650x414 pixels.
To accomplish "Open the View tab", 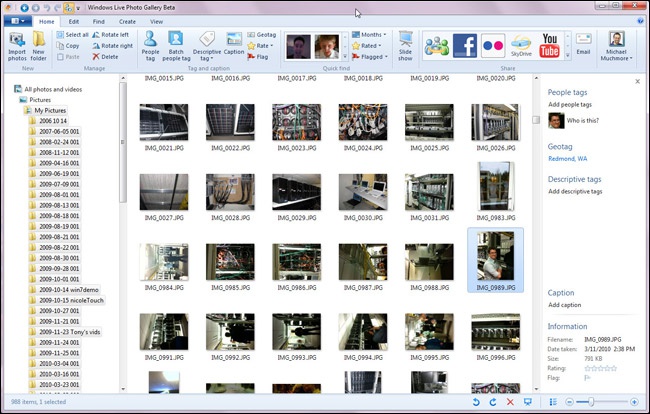I will [x=156, y=22].
